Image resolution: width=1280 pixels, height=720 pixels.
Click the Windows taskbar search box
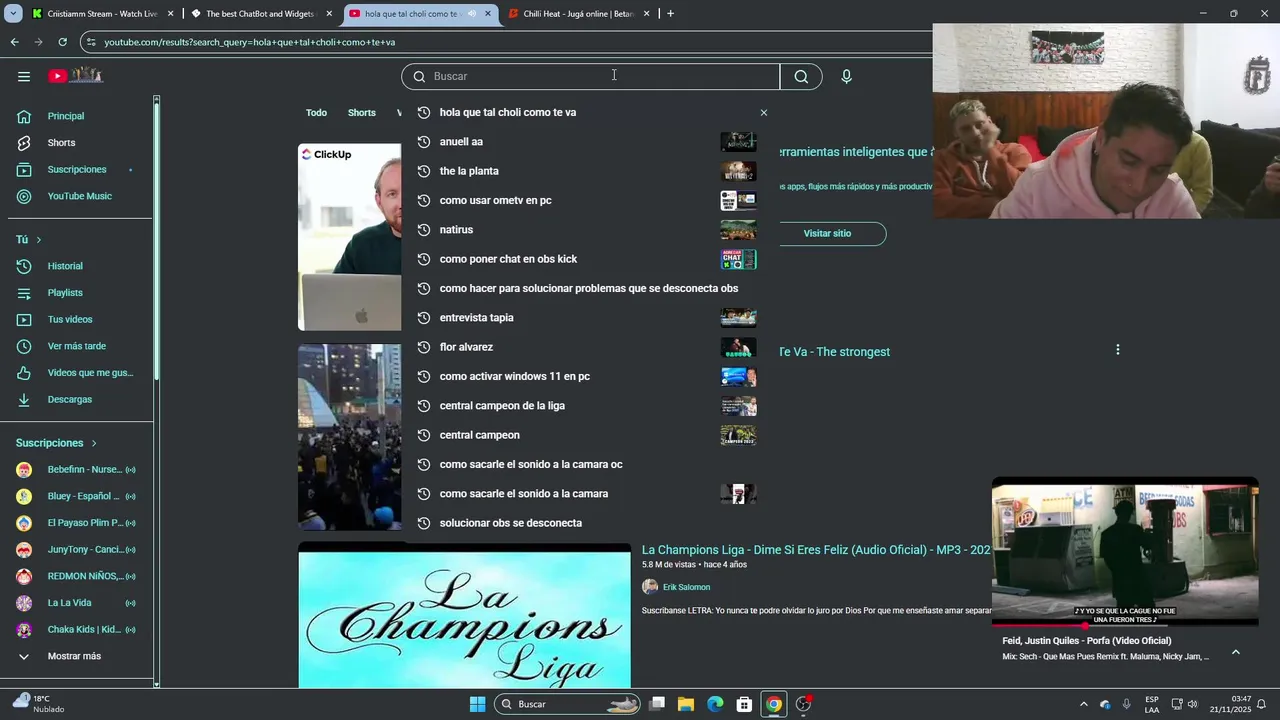567,704
